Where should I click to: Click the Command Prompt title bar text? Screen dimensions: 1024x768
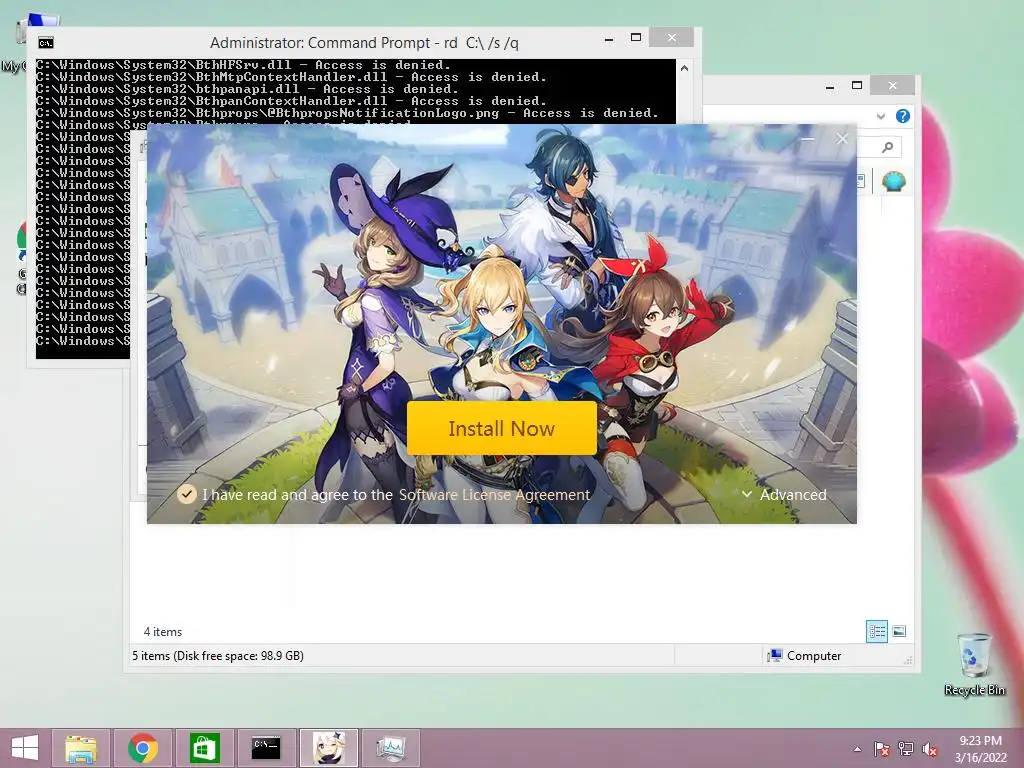click(x=364, y=43)
